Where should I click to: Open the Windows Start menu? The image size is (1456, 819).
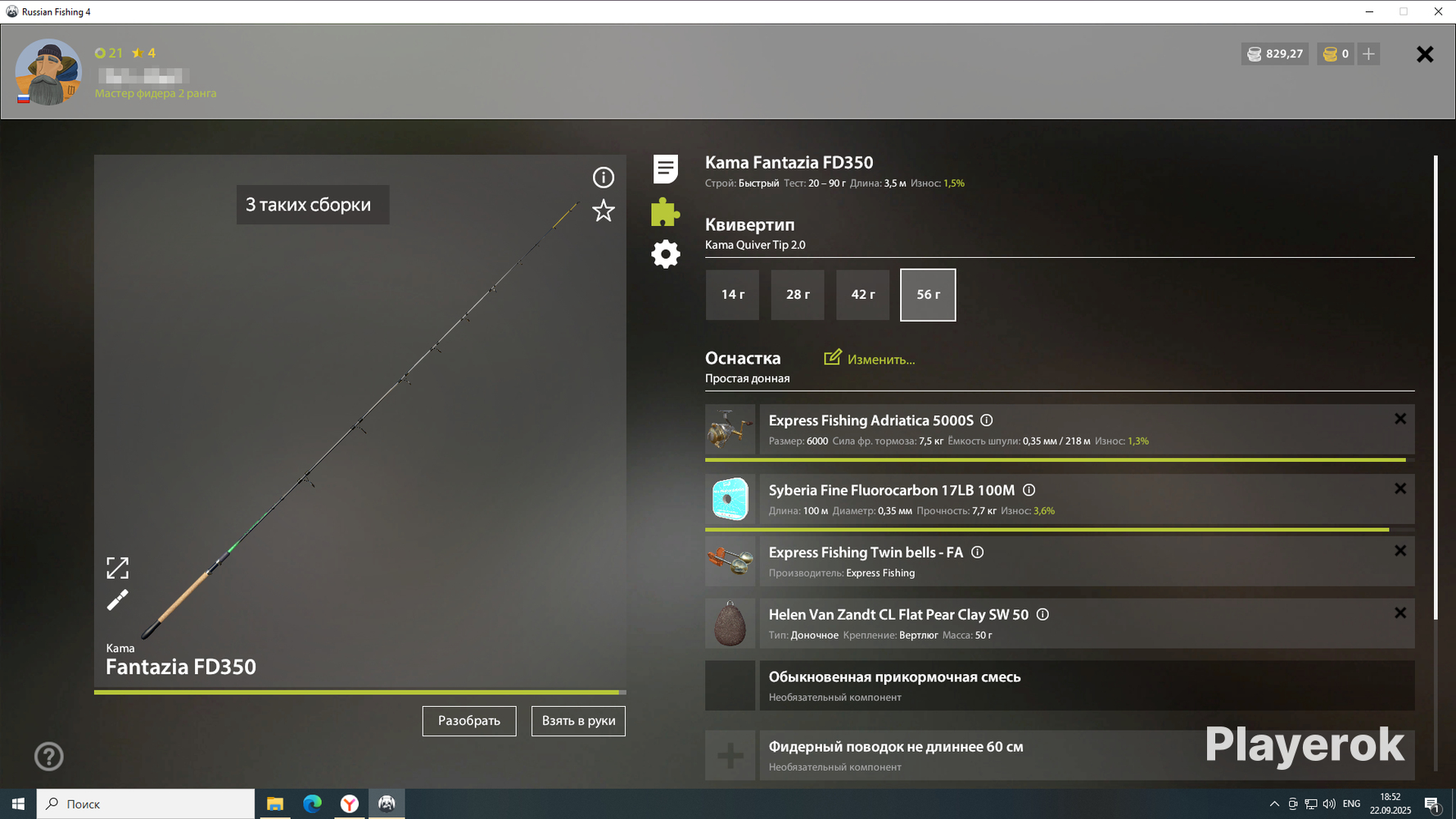pos(18,804)
